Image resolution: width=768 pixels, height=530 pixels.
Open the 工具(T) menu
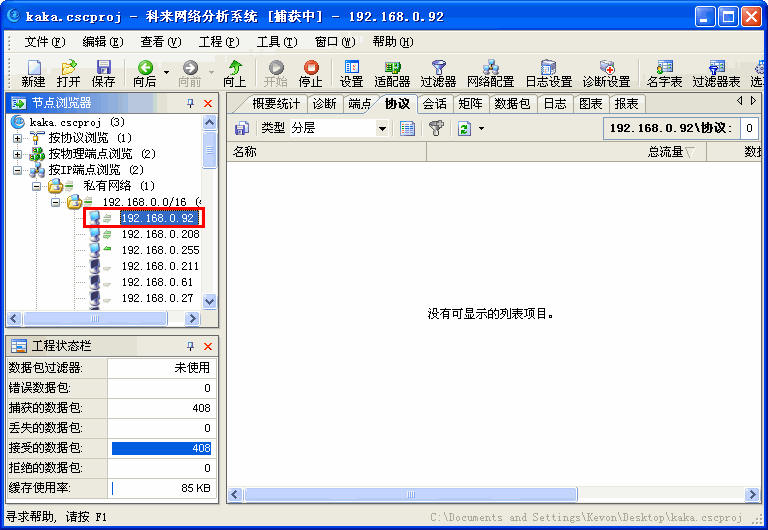[277, 42]
